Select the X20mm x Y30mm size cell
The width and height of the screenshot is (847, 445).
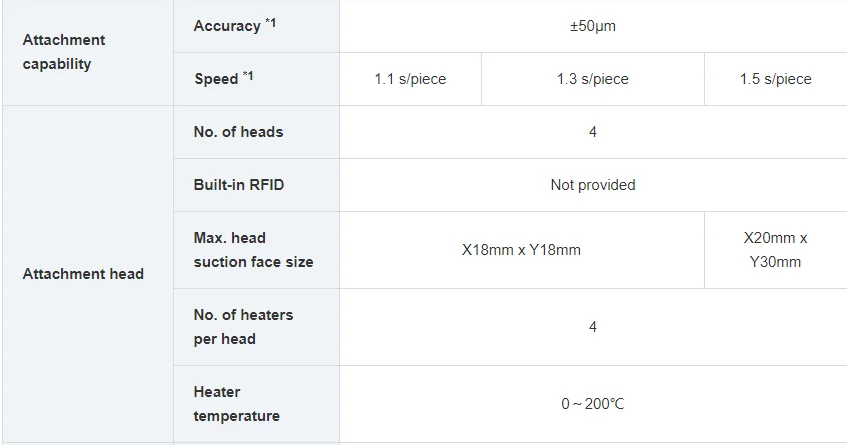pos(775,250)
